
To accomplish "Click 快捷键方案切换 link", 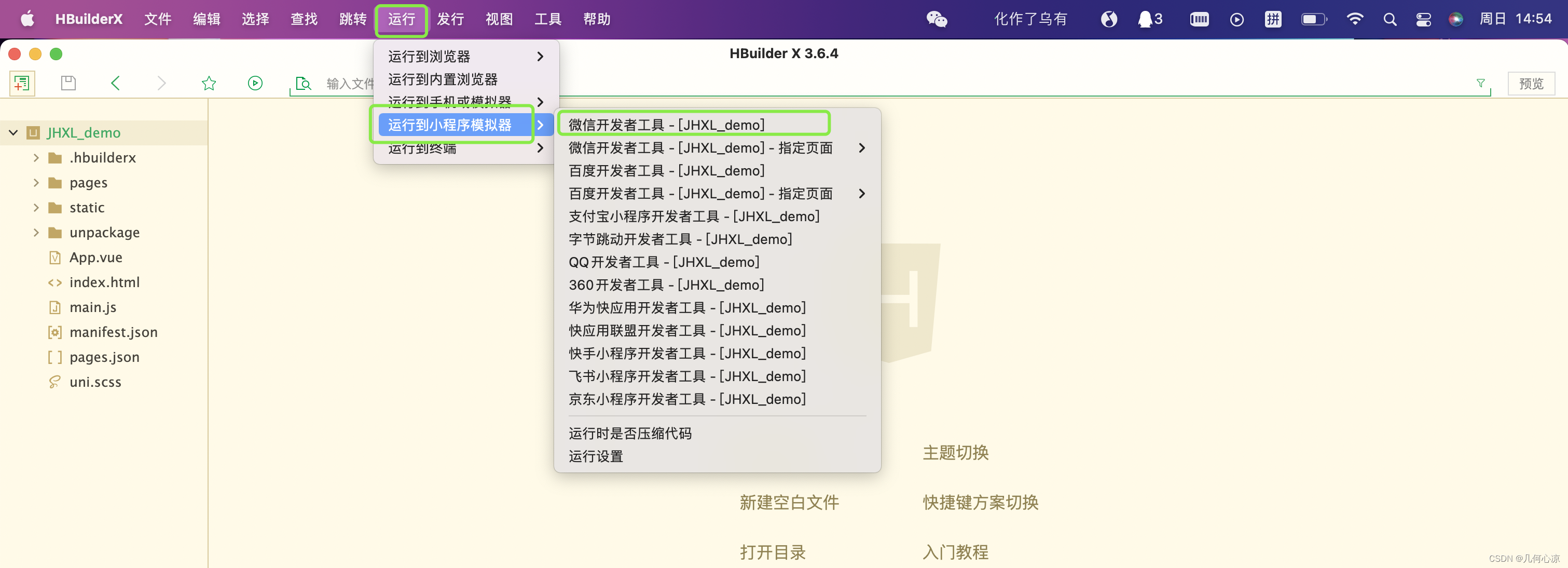I will pyautogui.click(x=981, y=502).
